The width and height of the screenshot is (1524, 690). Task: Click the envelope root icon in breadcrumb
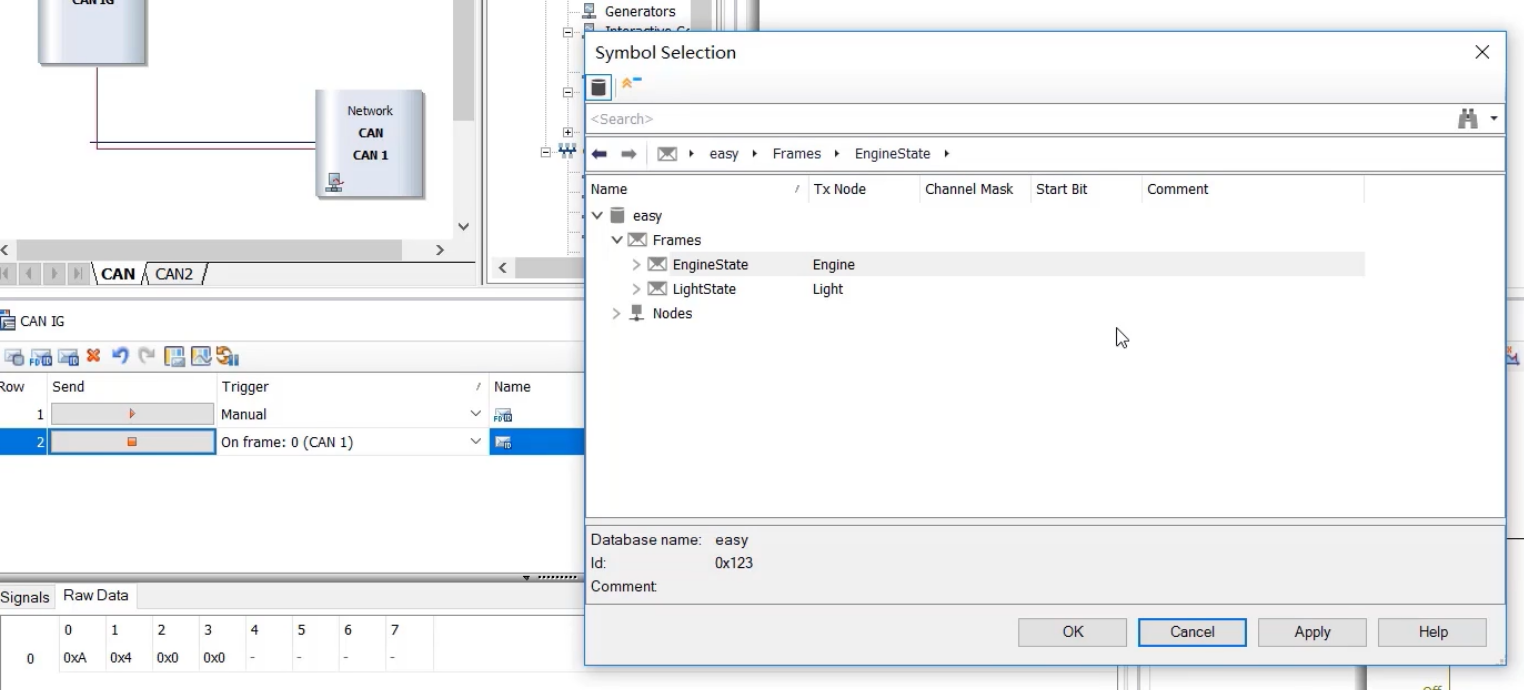pos(667,154)
